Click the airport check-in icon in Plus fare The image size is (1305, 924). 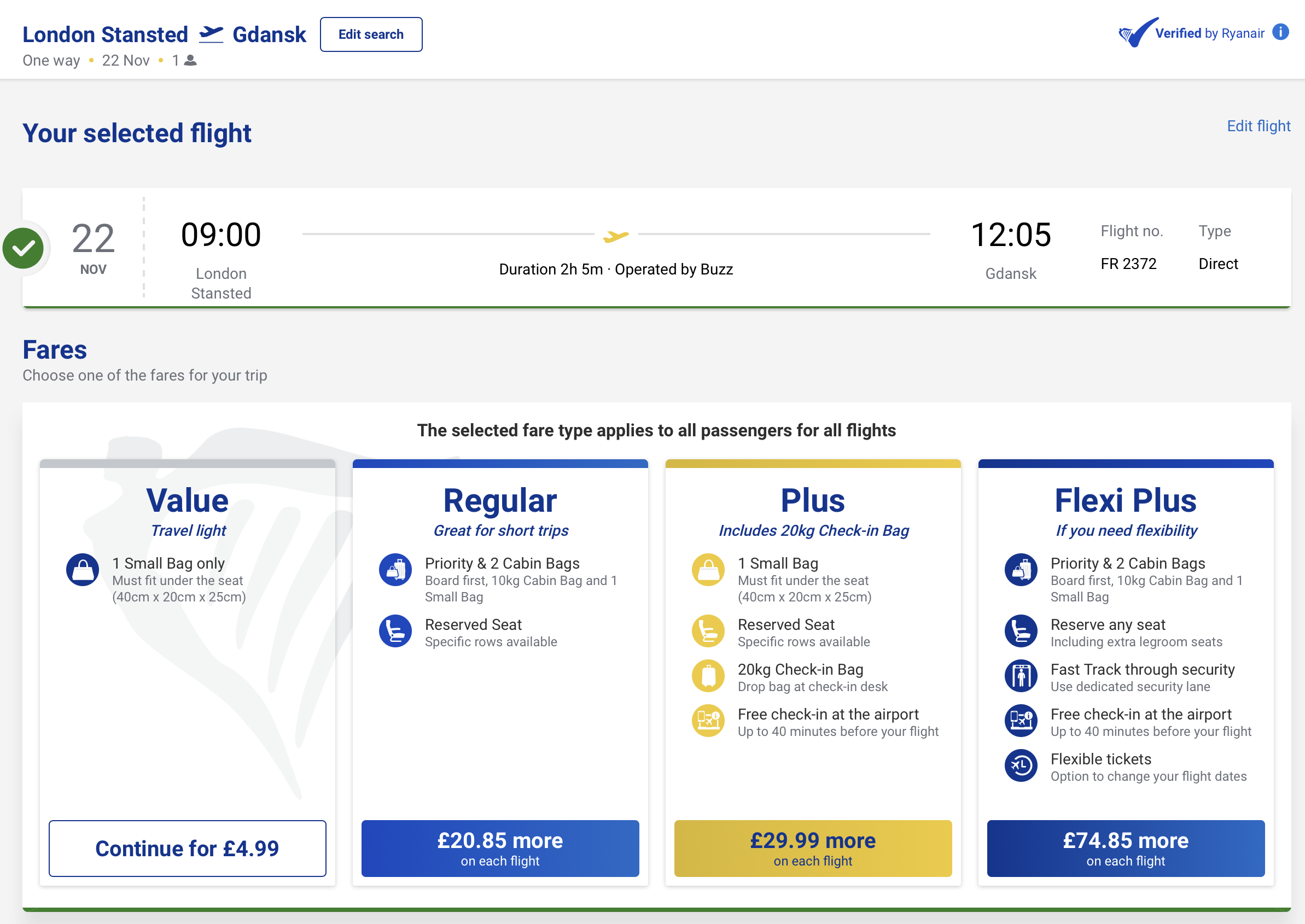coord(708,721)
